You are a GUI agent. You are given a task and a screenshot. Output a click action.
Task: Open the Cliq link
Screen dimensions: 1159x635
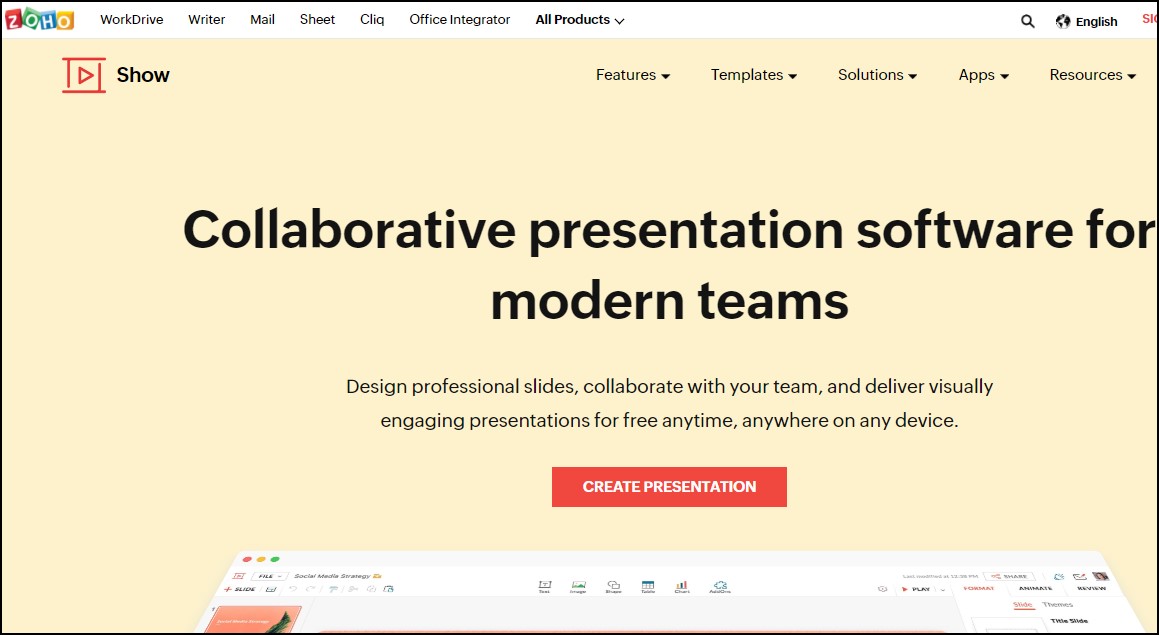372,20
